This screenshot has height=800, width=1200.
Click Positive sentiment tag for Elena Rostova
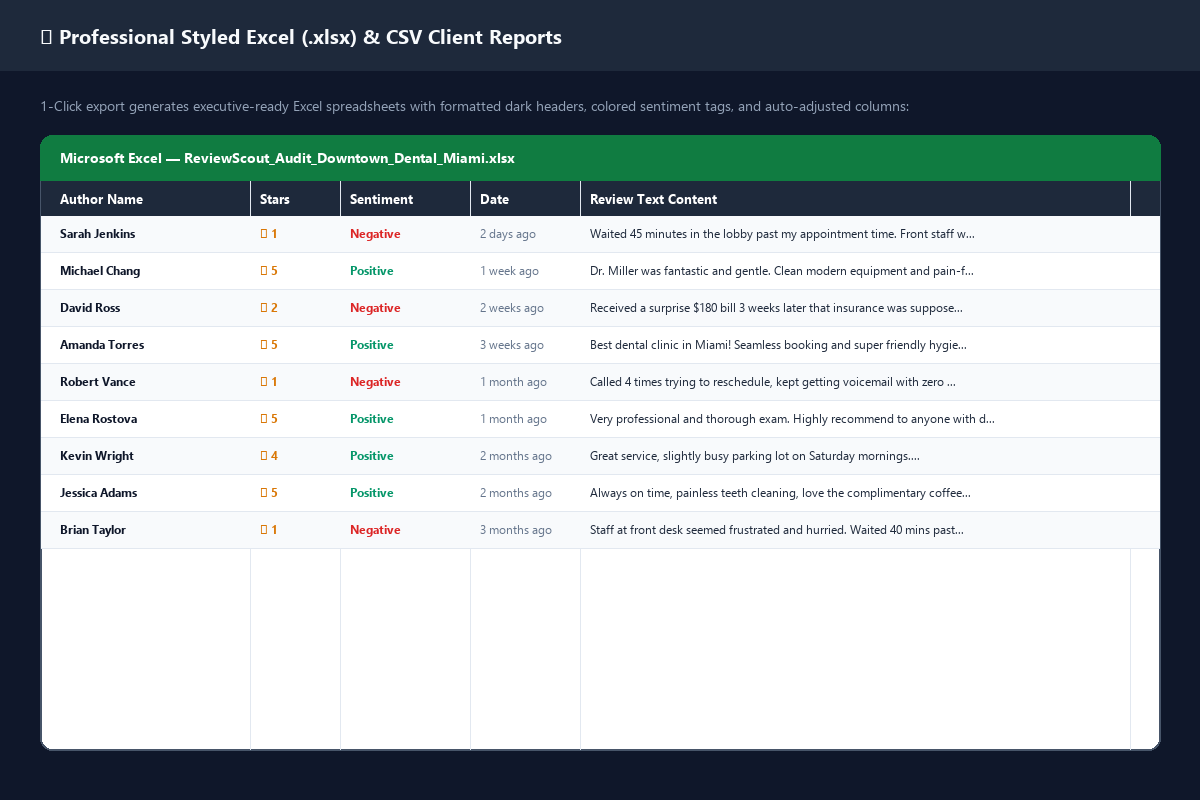(x=372, y=419)
